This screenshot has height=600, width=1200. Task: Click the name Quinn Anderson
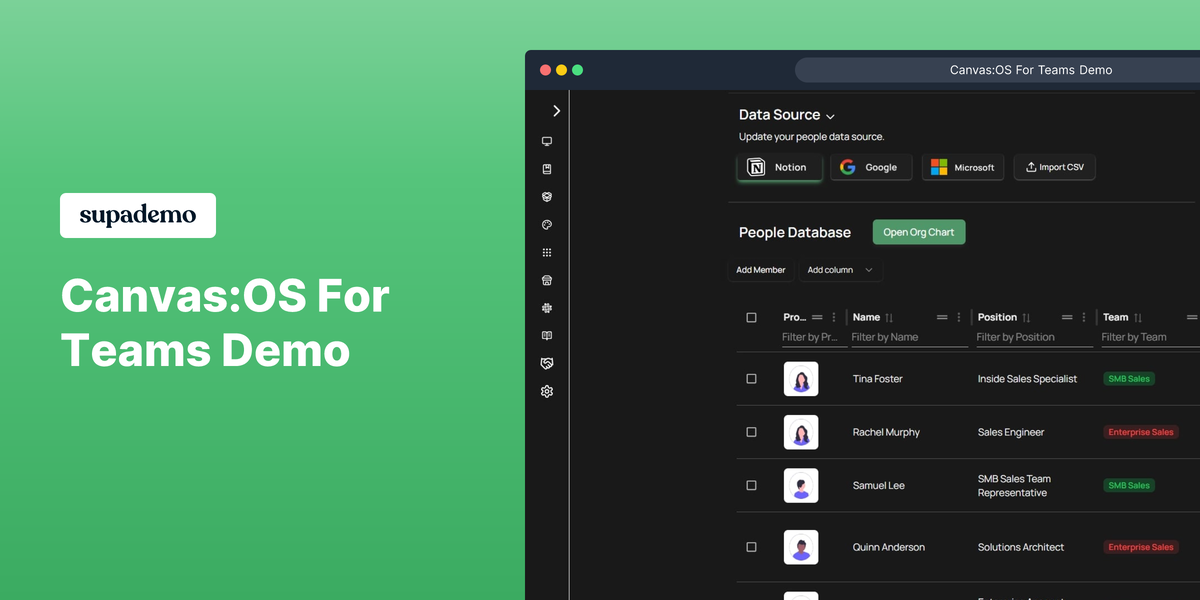click(x=889, y=547)
